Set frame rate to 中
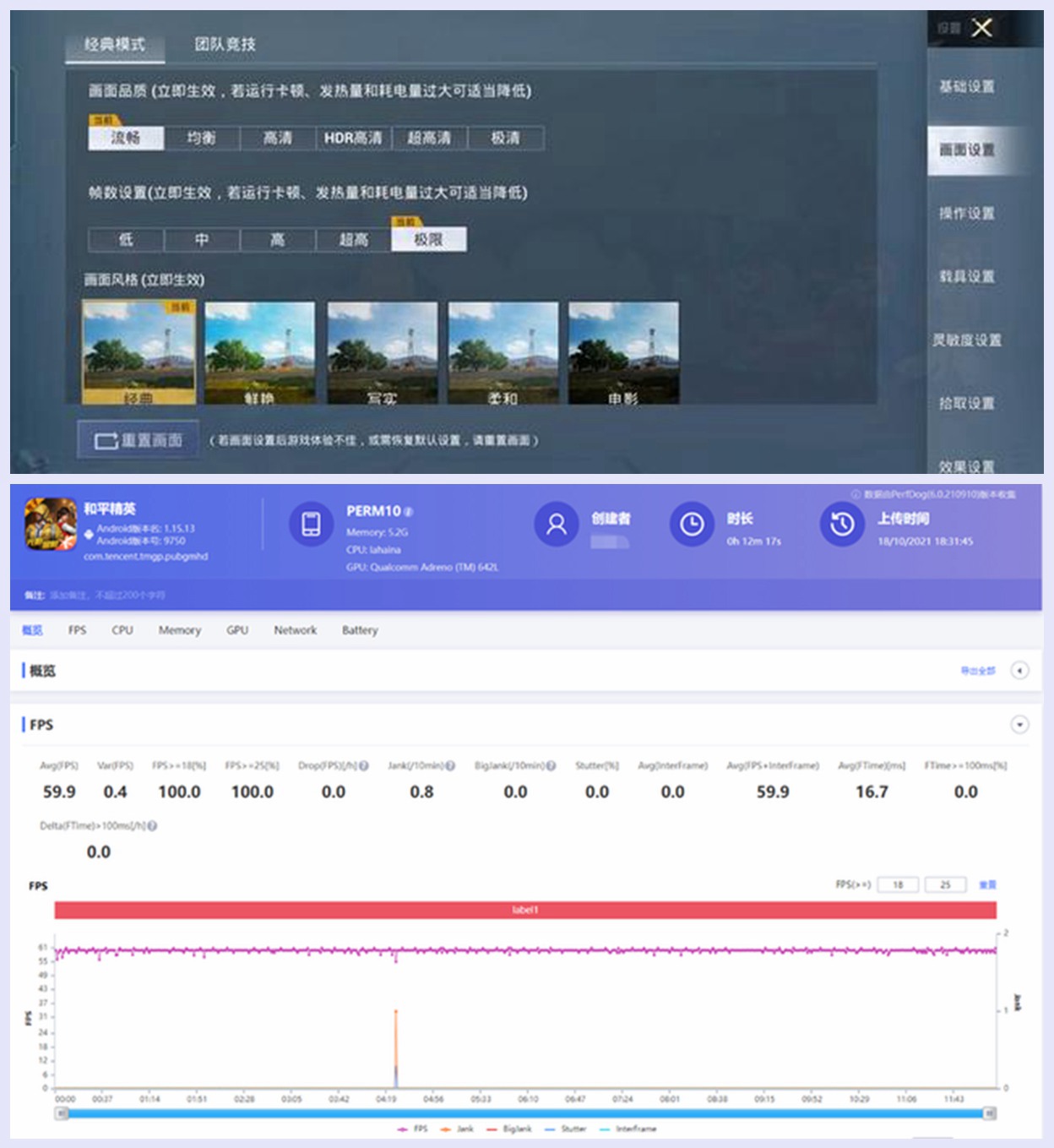 click(x=202, y=240)
